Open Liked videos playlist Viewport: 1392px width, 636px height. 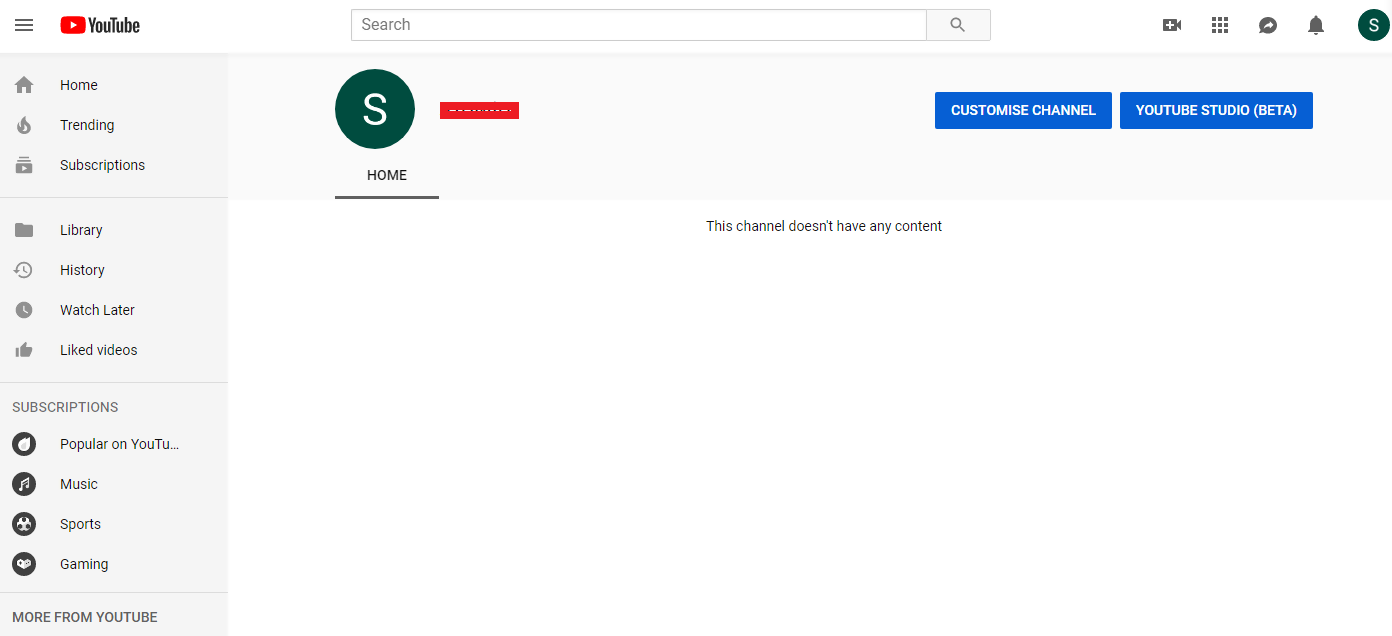tap(114, 350)
